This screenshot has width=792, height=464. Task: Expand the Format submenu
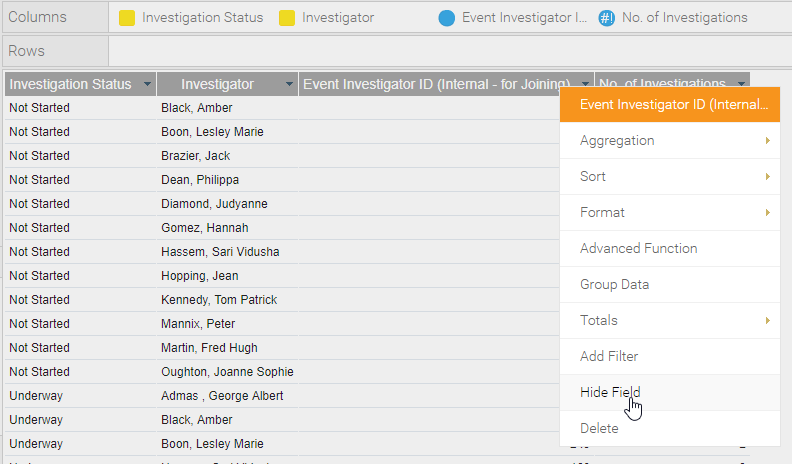(x=670, y=213)
